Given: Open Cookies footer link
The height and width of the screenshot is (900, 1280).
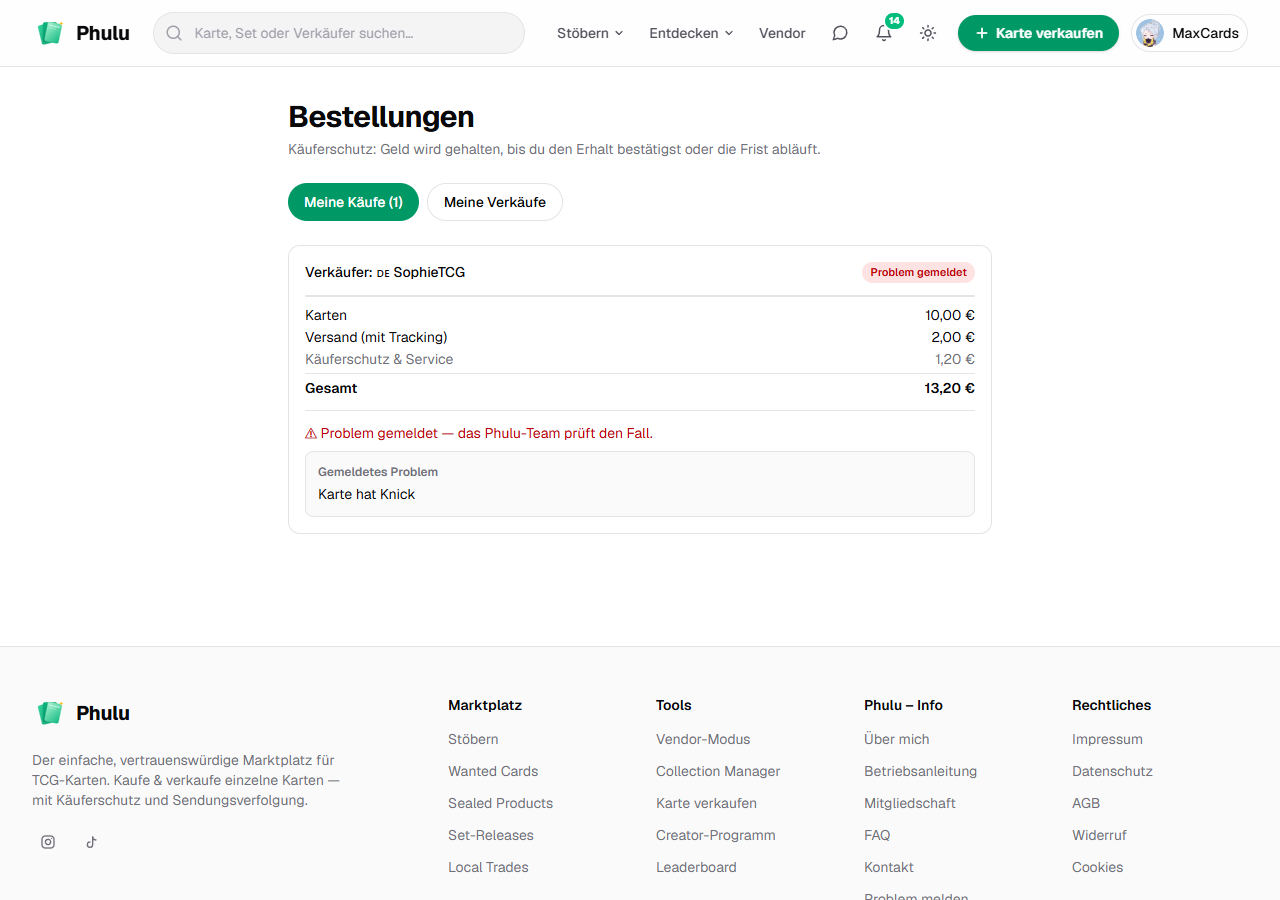Looking at the screenshot, I should tap(1097, 867).
